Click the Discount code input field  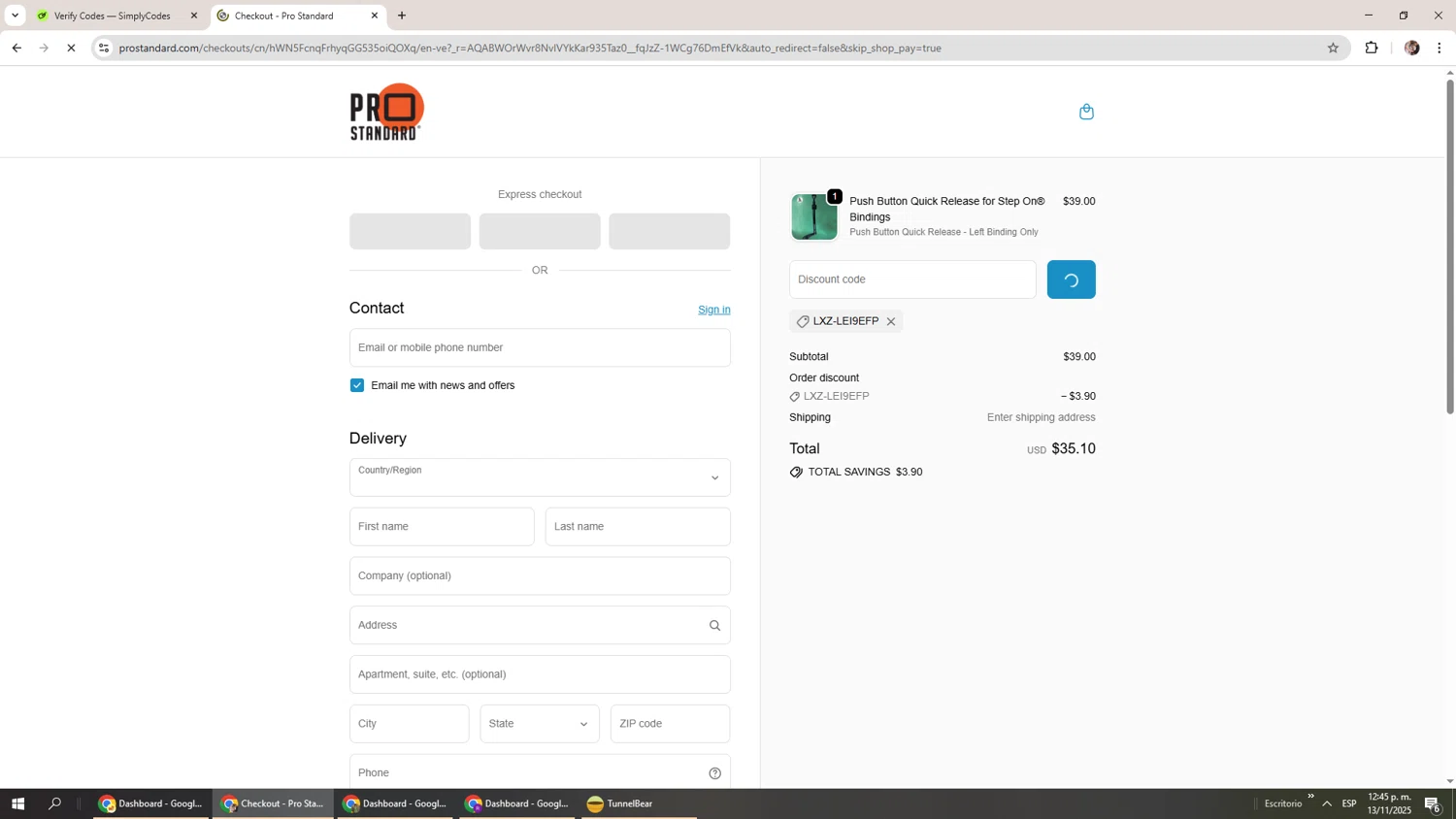(912, 279)
